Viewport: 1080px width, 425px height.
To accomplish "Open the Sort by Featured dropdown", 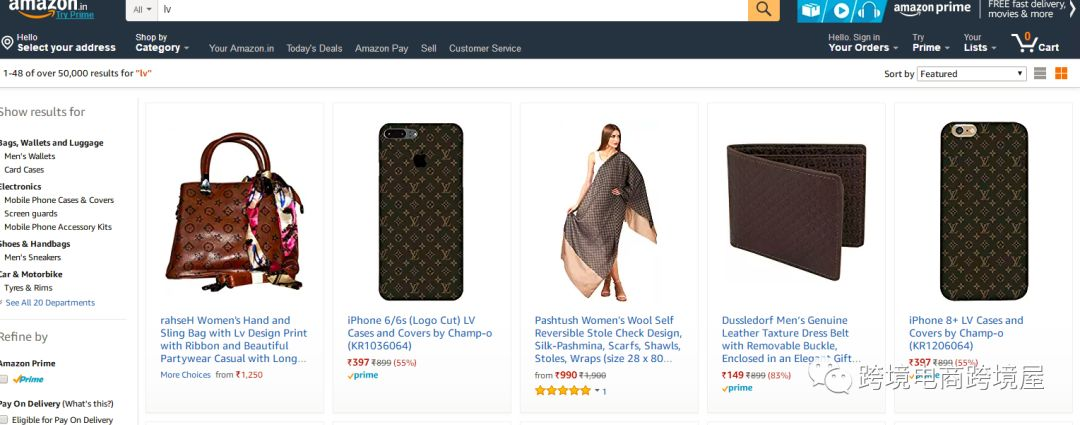I will [971, 74].
